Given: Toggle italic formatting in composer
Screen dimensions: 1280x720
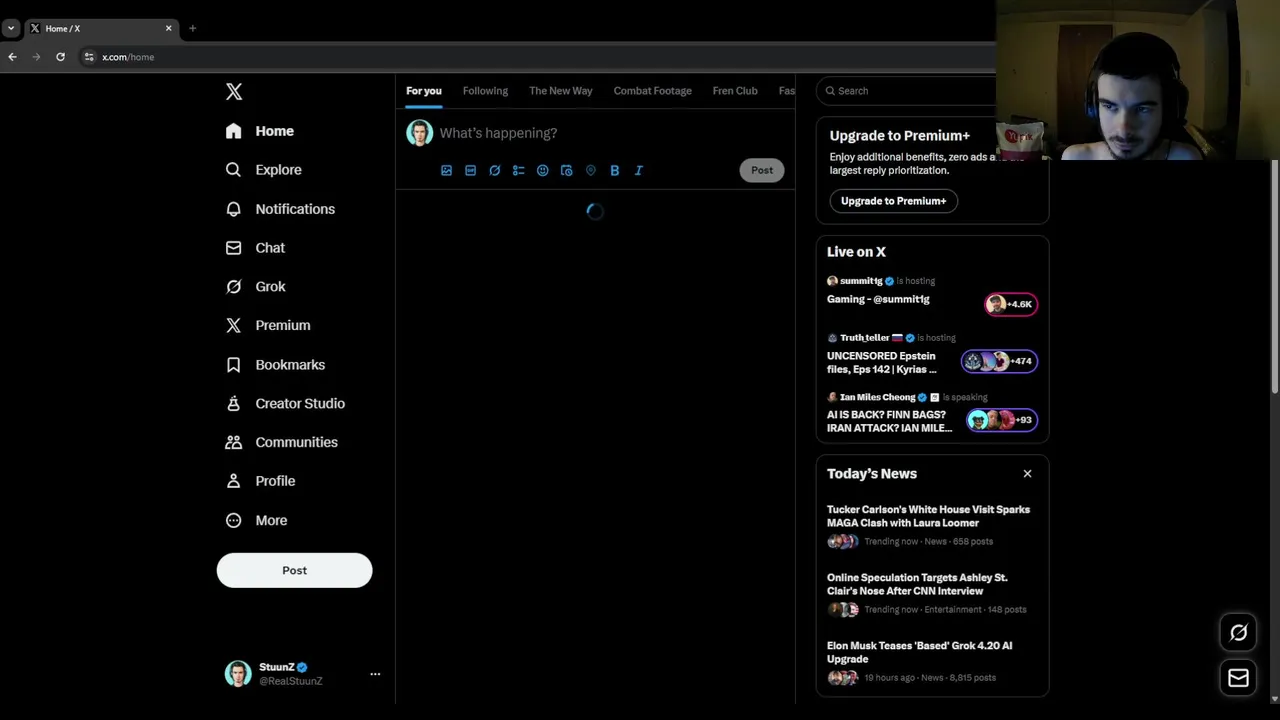Looking at the screenshot, I should click(x=638, y=171).
